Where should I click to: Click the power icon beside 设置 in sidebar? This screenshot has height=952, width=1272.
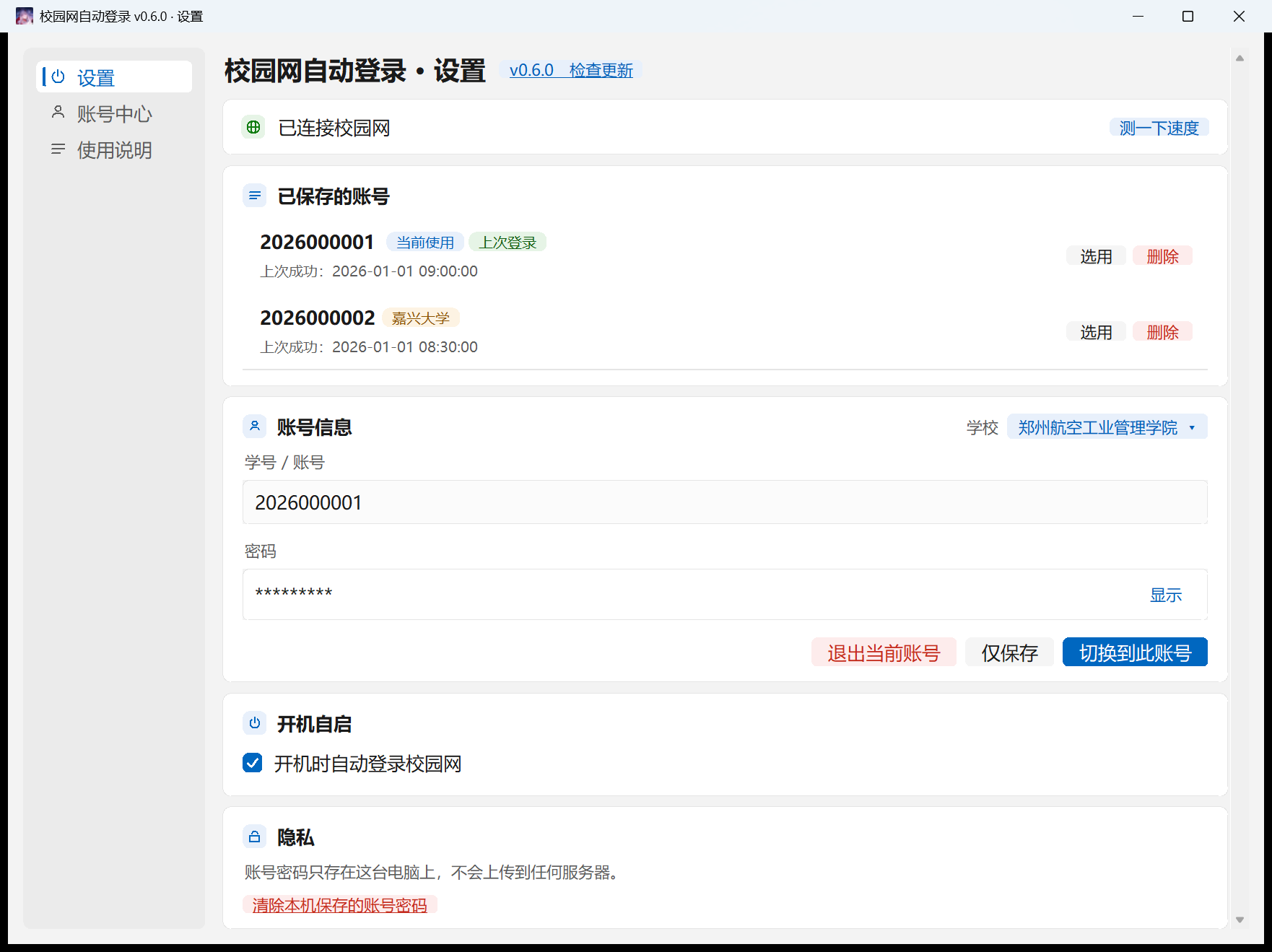point(58,77)
